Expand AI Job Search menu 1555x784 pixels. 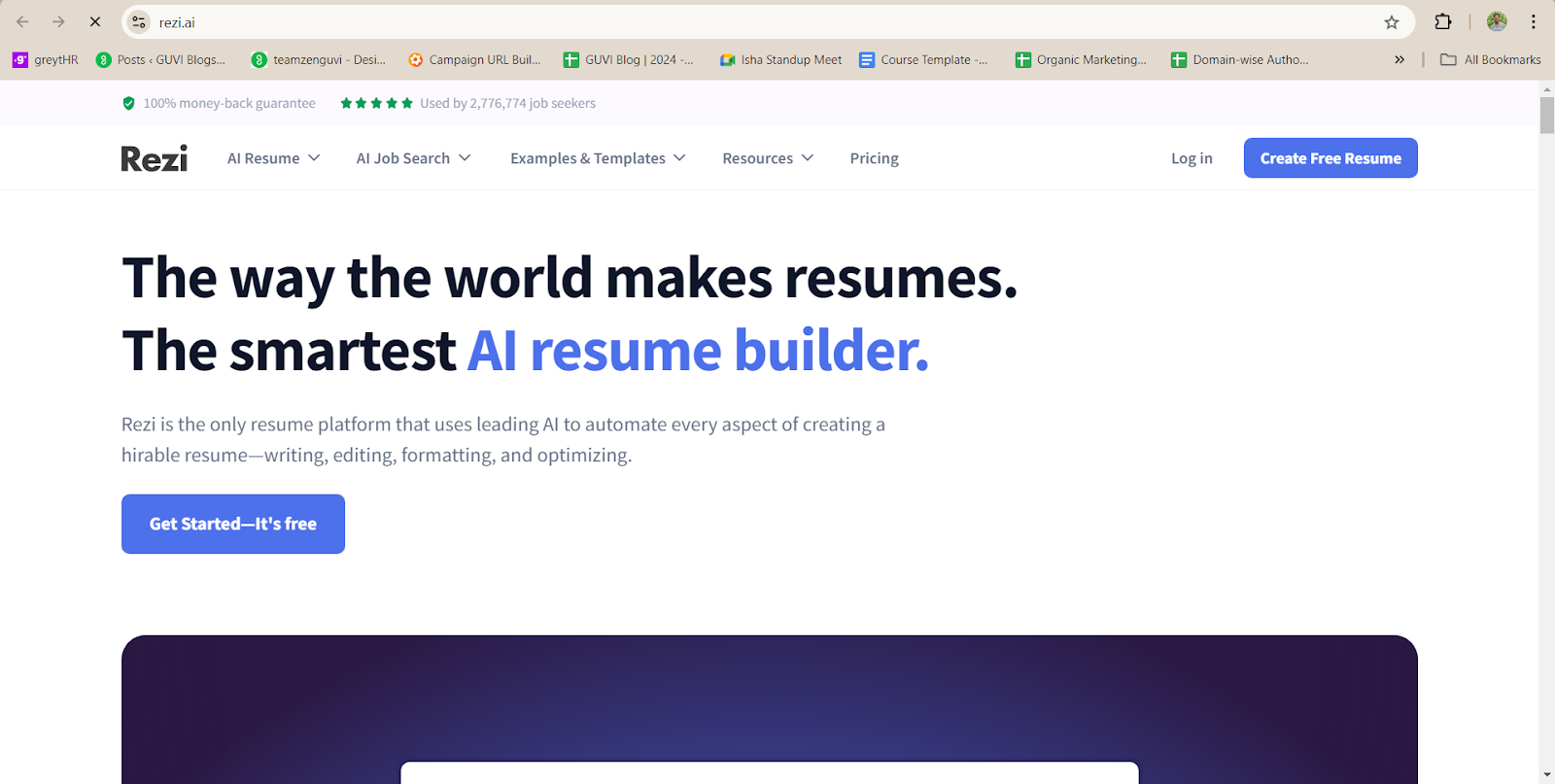[x=413, y=158]
